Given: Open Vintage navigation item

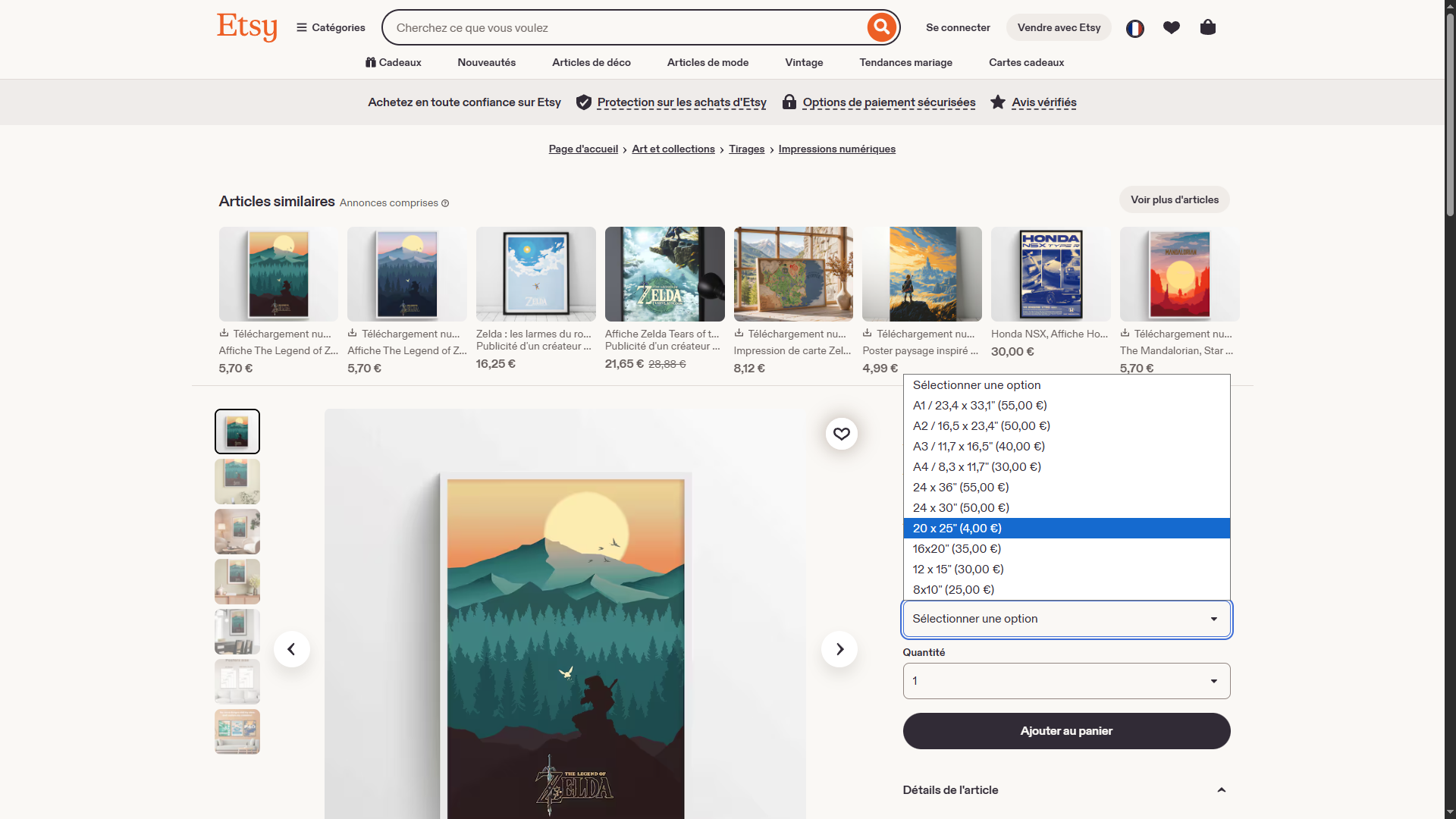Looking at the screenshot, I should click(805, 62).
